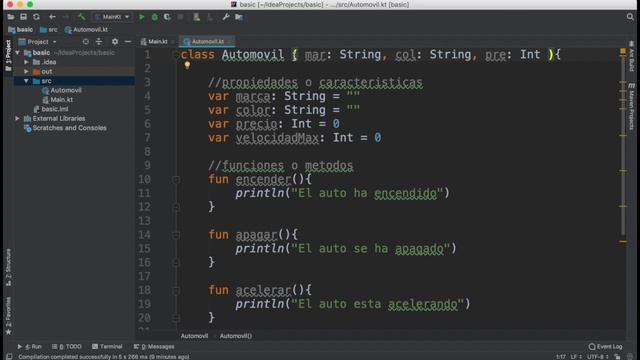The height and width of the screenshot is (360, 640).
Task: Open Settings with the wrench icon
Action: pos(225,17)
